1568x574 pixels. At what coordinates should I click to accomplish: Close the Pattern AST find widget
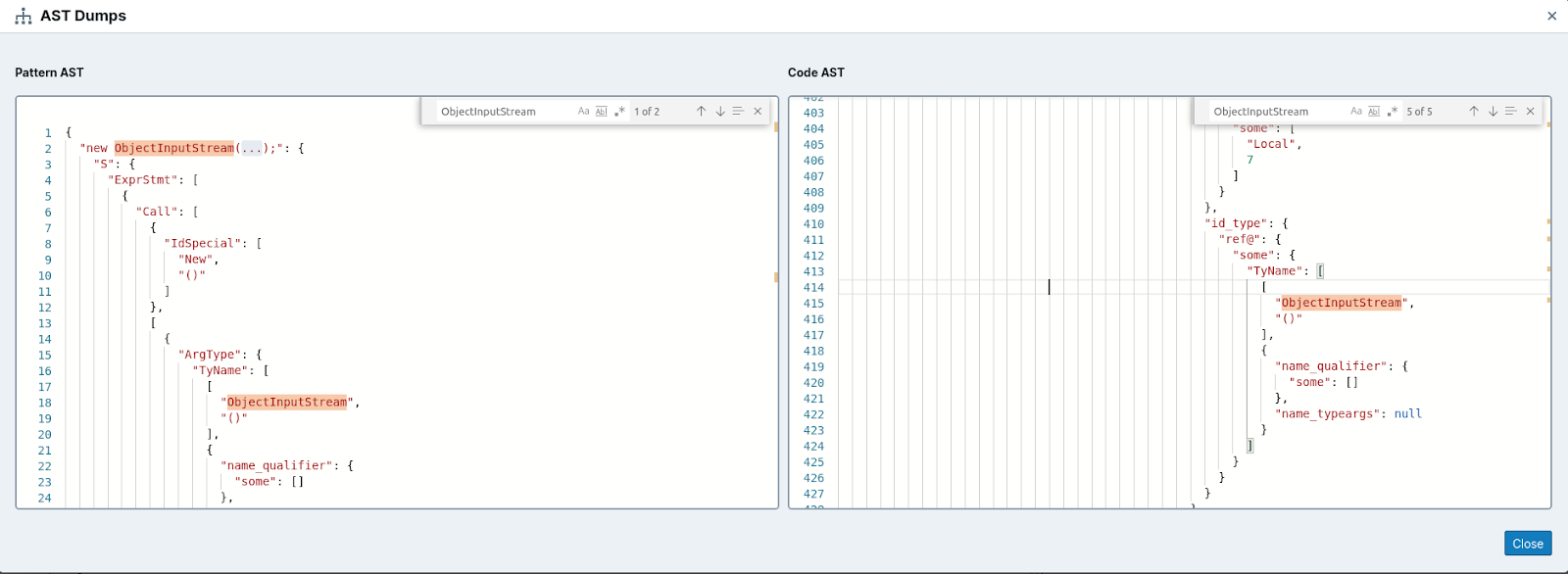(758, 112)
